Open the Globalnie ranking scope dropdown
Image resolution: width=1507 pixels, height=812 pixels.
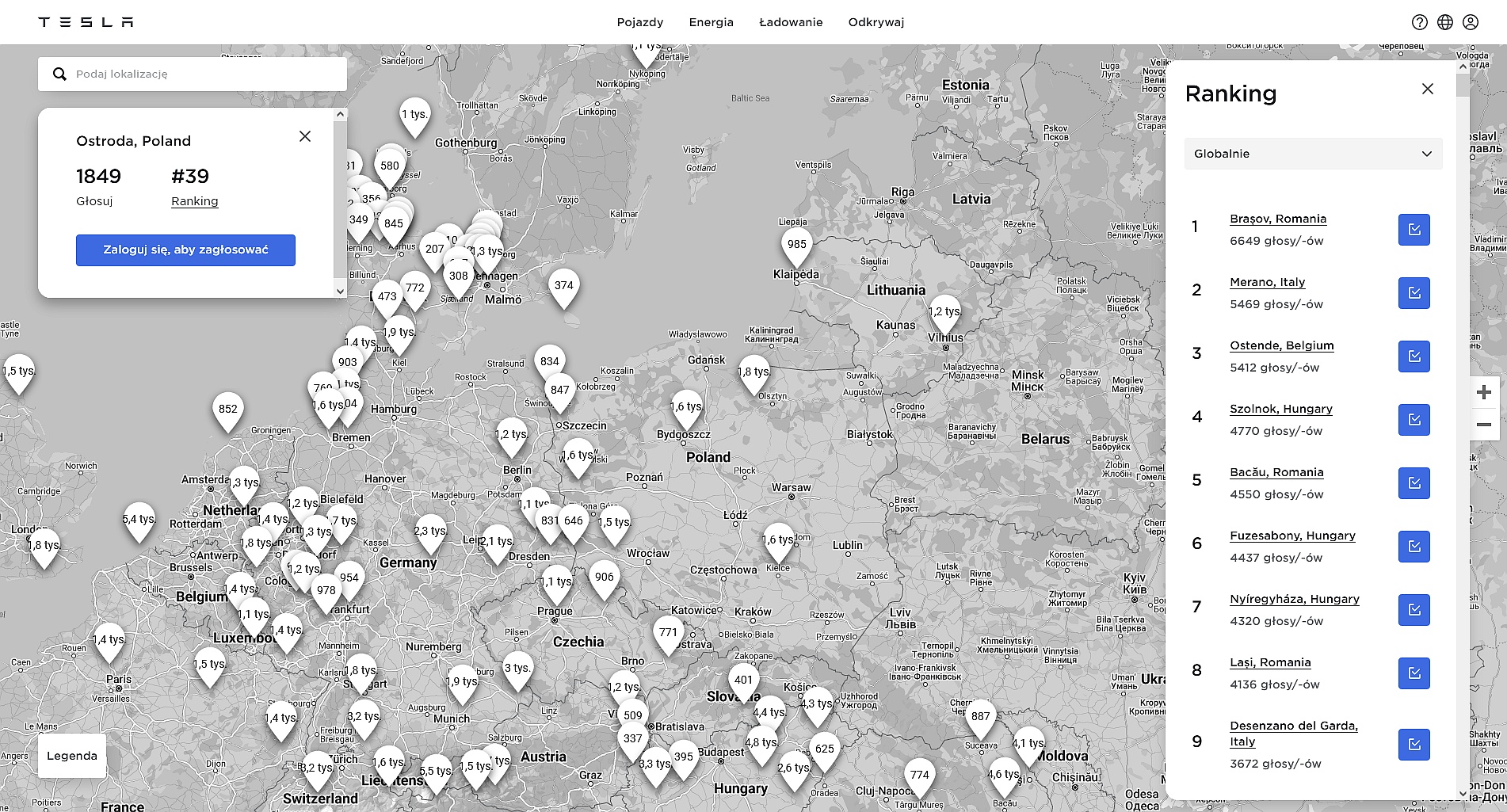click(x=1313, y=154)
